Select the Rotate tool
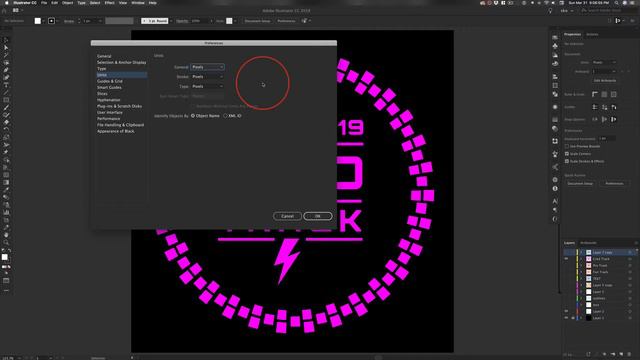Viewport: 640px width, 360px height. tap(6, 129)
